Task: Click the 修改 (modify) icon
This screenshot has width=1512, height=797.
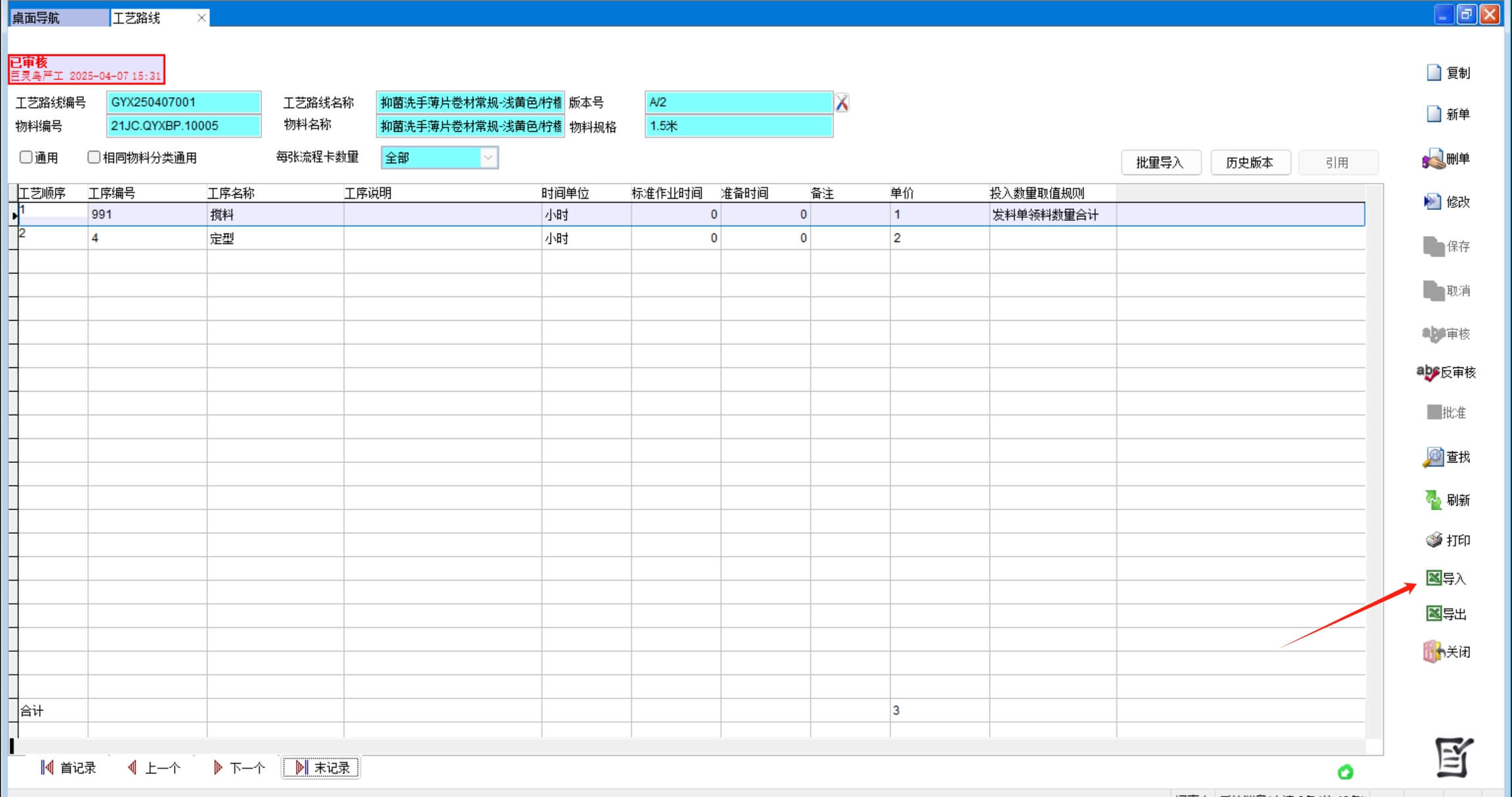Action: click(1432, 202)
